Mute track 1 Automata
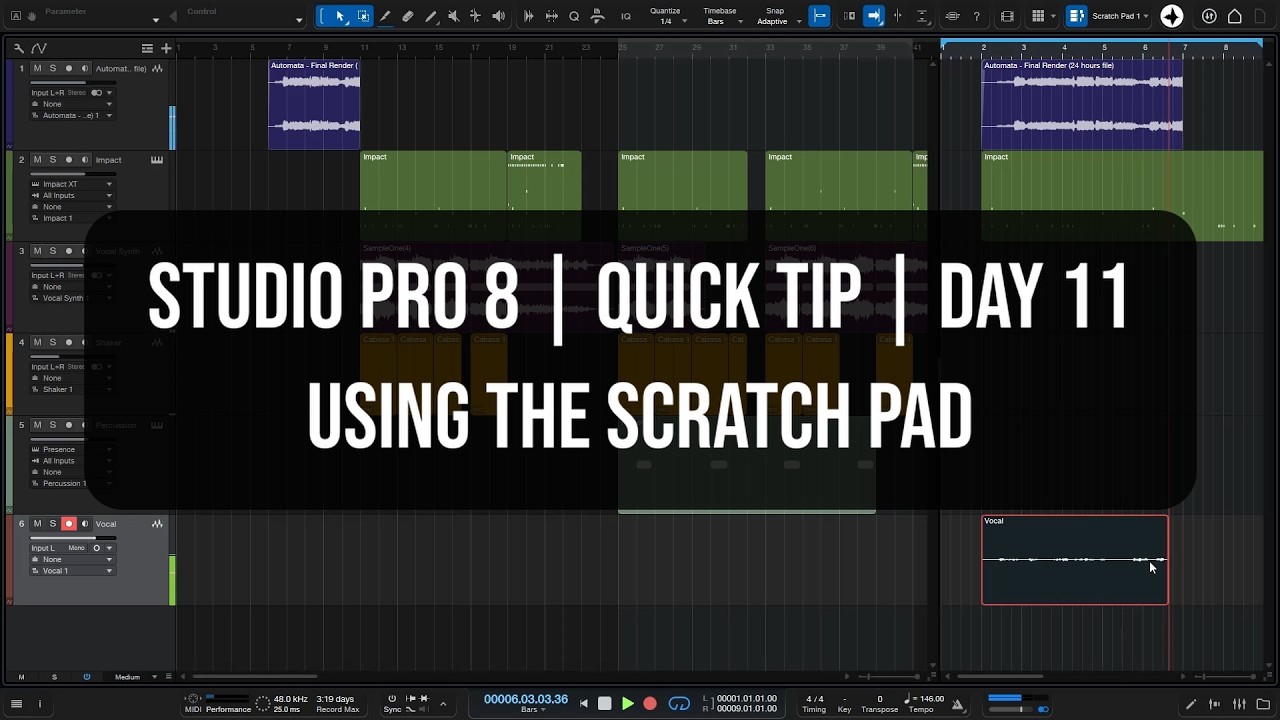This screenshot has width=1280, height=720. [37, 68]
